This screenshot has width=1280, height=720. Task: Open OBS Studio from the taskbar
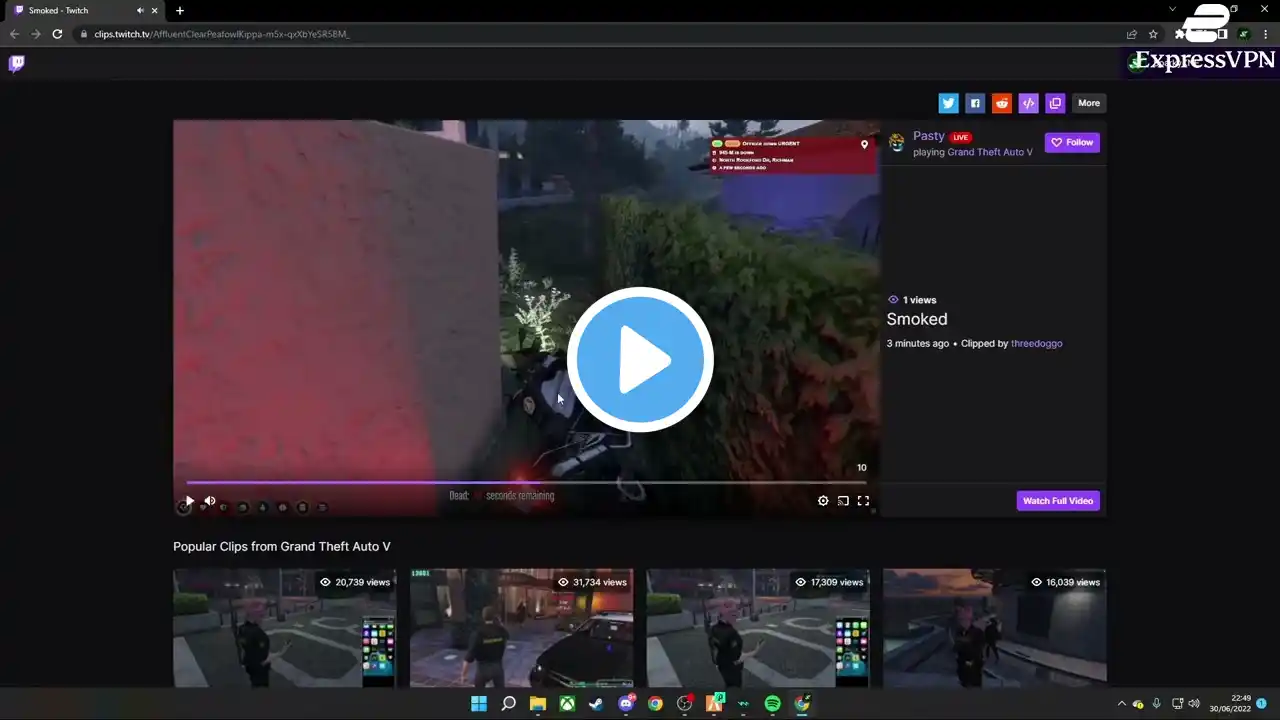click(685, 703)
